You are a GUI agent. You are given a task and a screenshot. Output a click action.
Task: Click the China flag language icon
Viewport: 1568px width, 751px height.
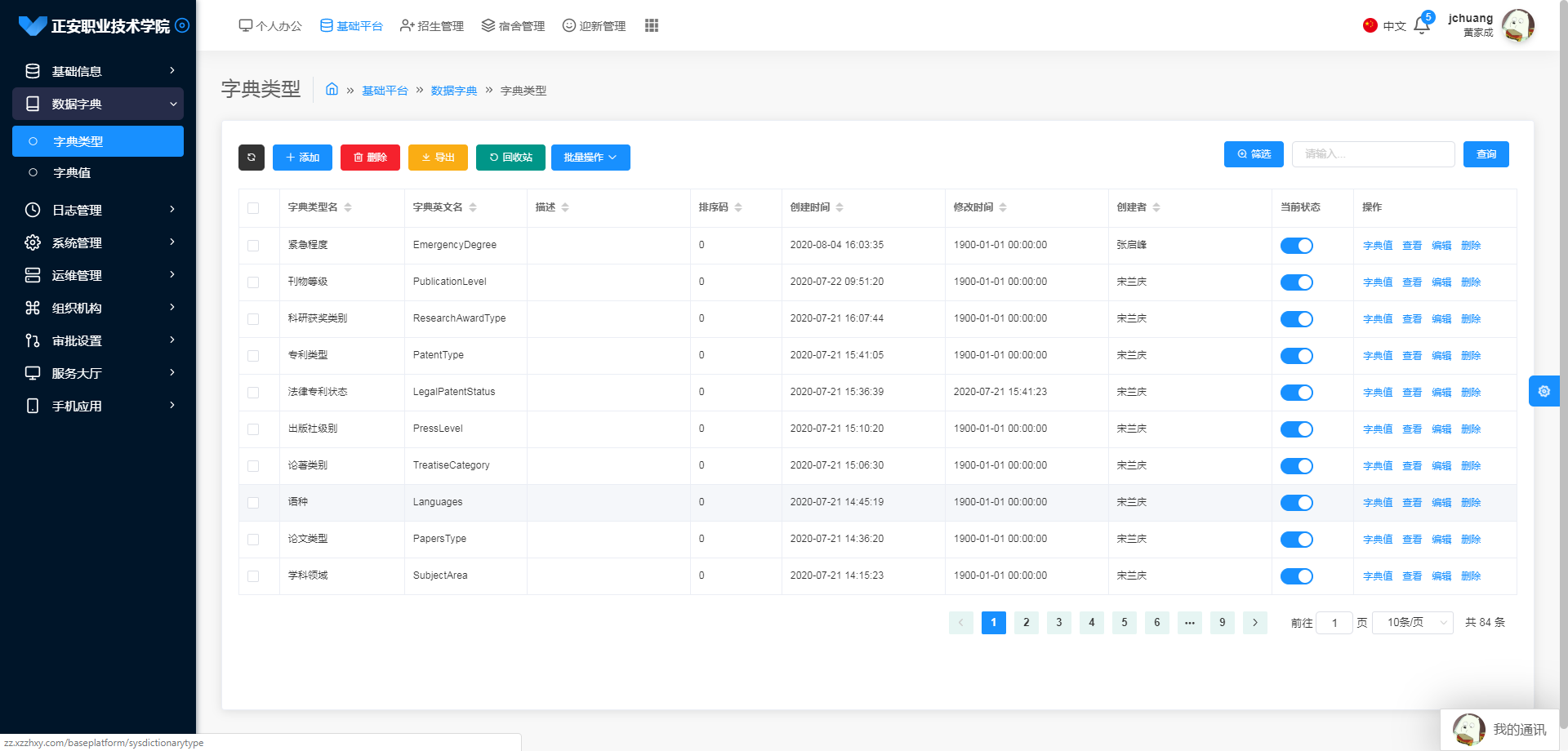click(x=1370, y=25)
